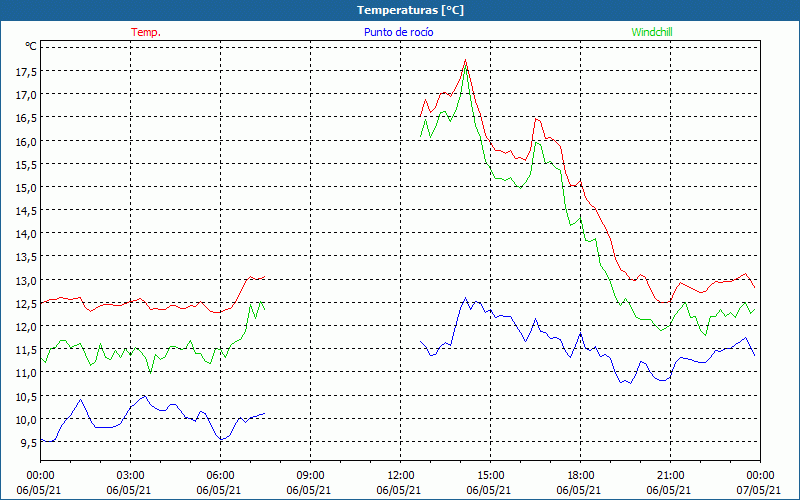Click the 06/05/21 date under 12:00

399,490
